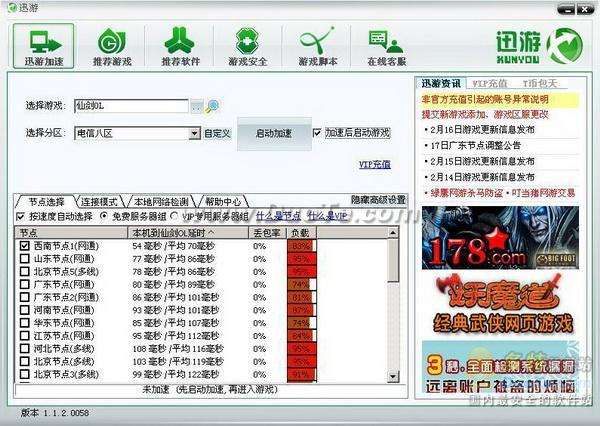
Task: Click the magnifier search game icon
Action: (212, 106)
